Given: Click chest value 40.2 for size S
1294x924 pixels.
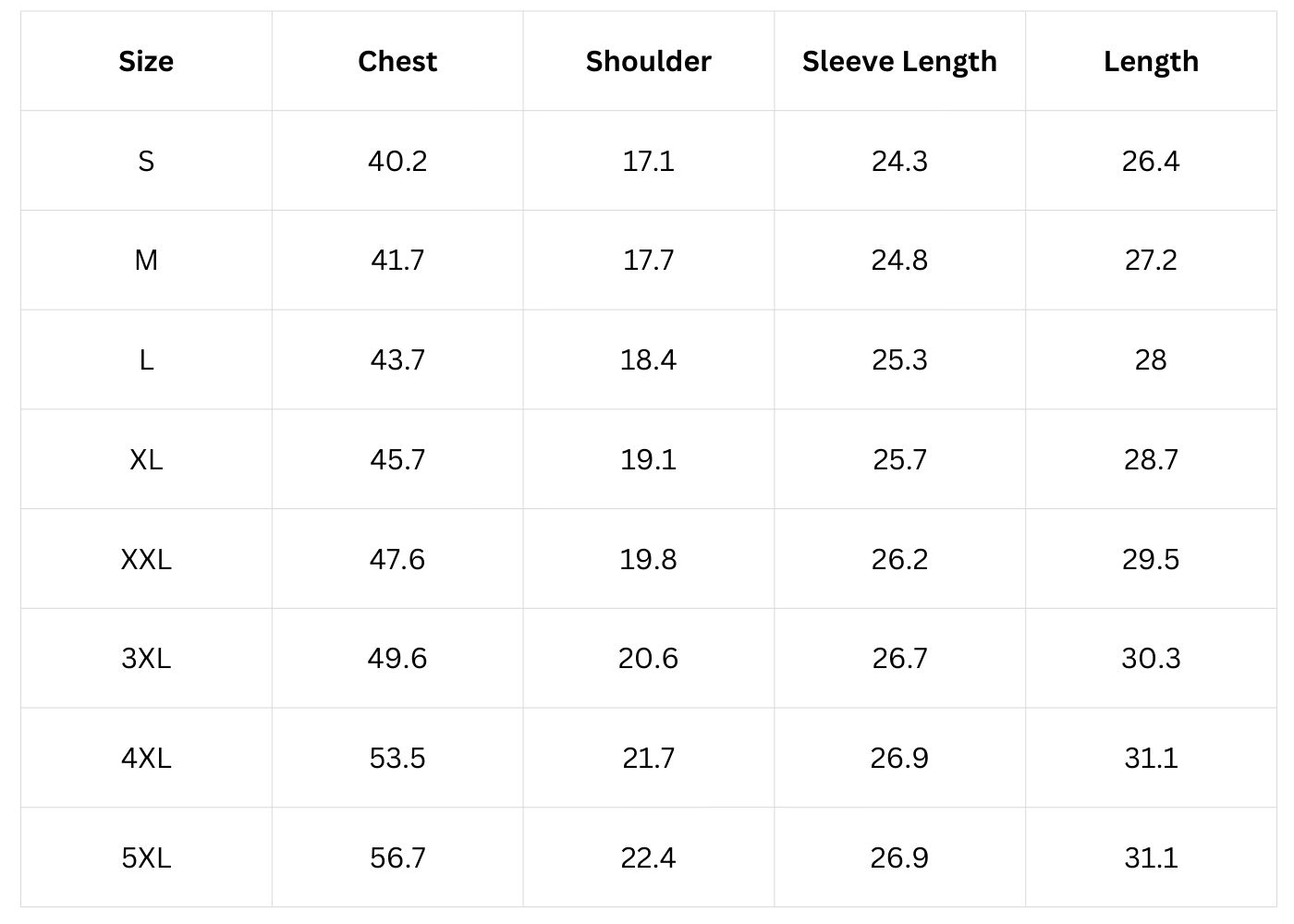Looking at the screenshot, I should click(397, 161).
